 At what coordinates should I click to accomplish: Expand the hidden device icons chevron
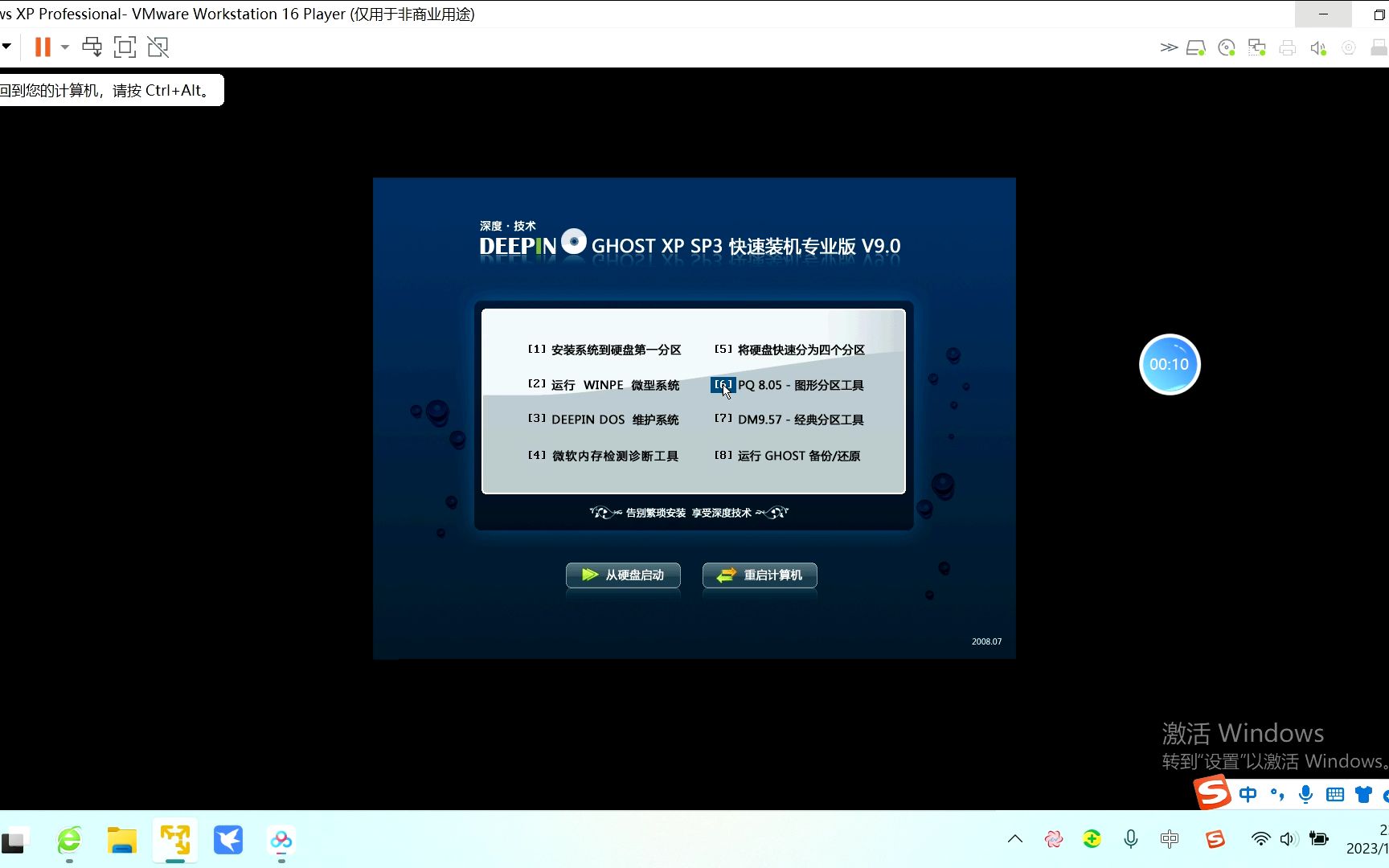click(1169, 48)
